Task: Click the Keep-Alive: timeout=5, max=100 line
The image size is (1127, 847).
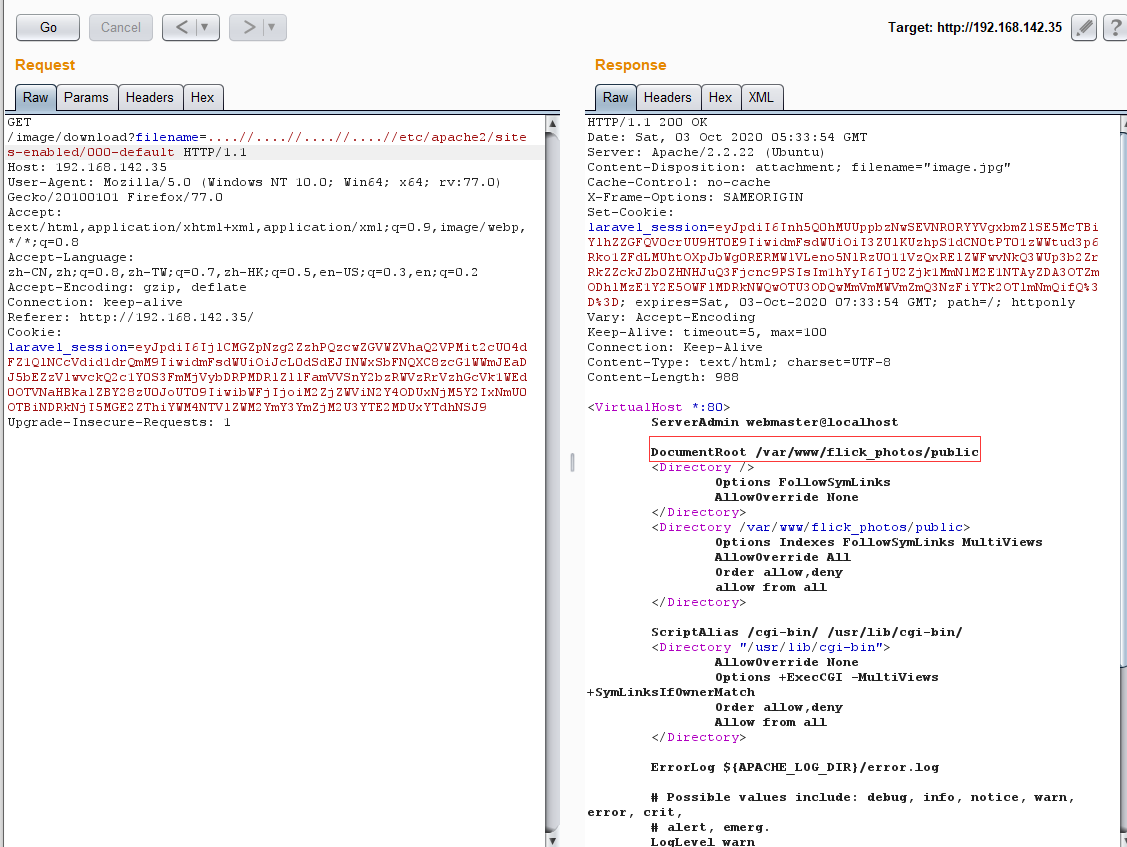Action: [x=707, y=332]
